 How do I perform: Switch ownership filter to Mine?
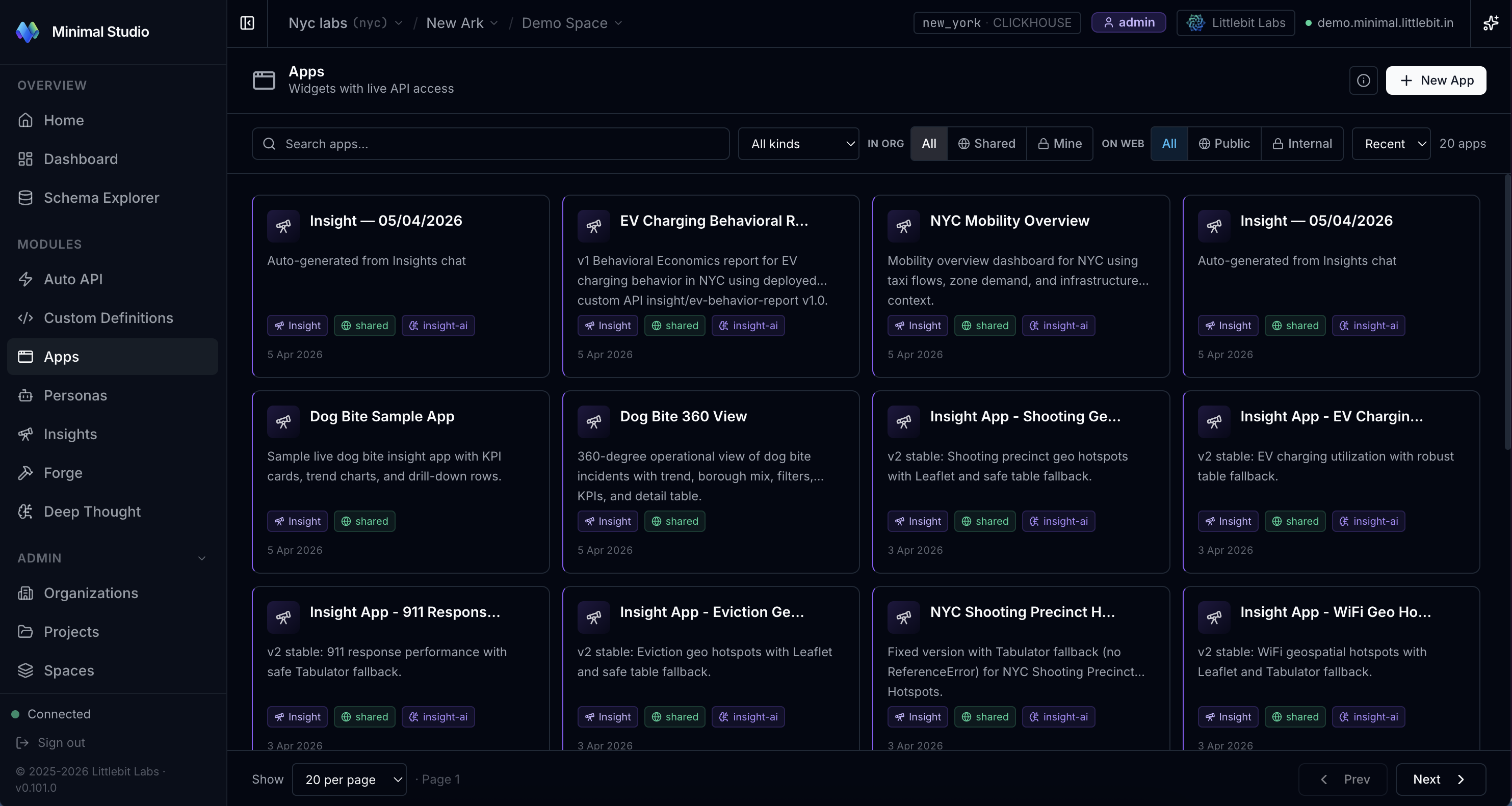[x=1059, y=143]
